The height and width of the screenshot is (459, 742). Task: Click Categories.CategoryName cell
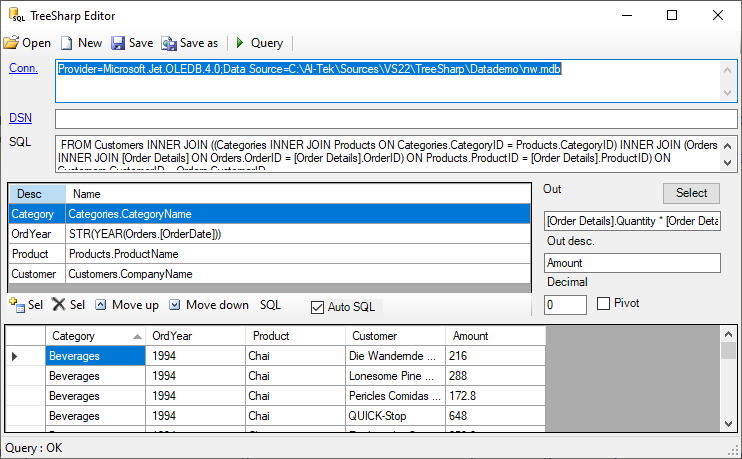[299, 214]
